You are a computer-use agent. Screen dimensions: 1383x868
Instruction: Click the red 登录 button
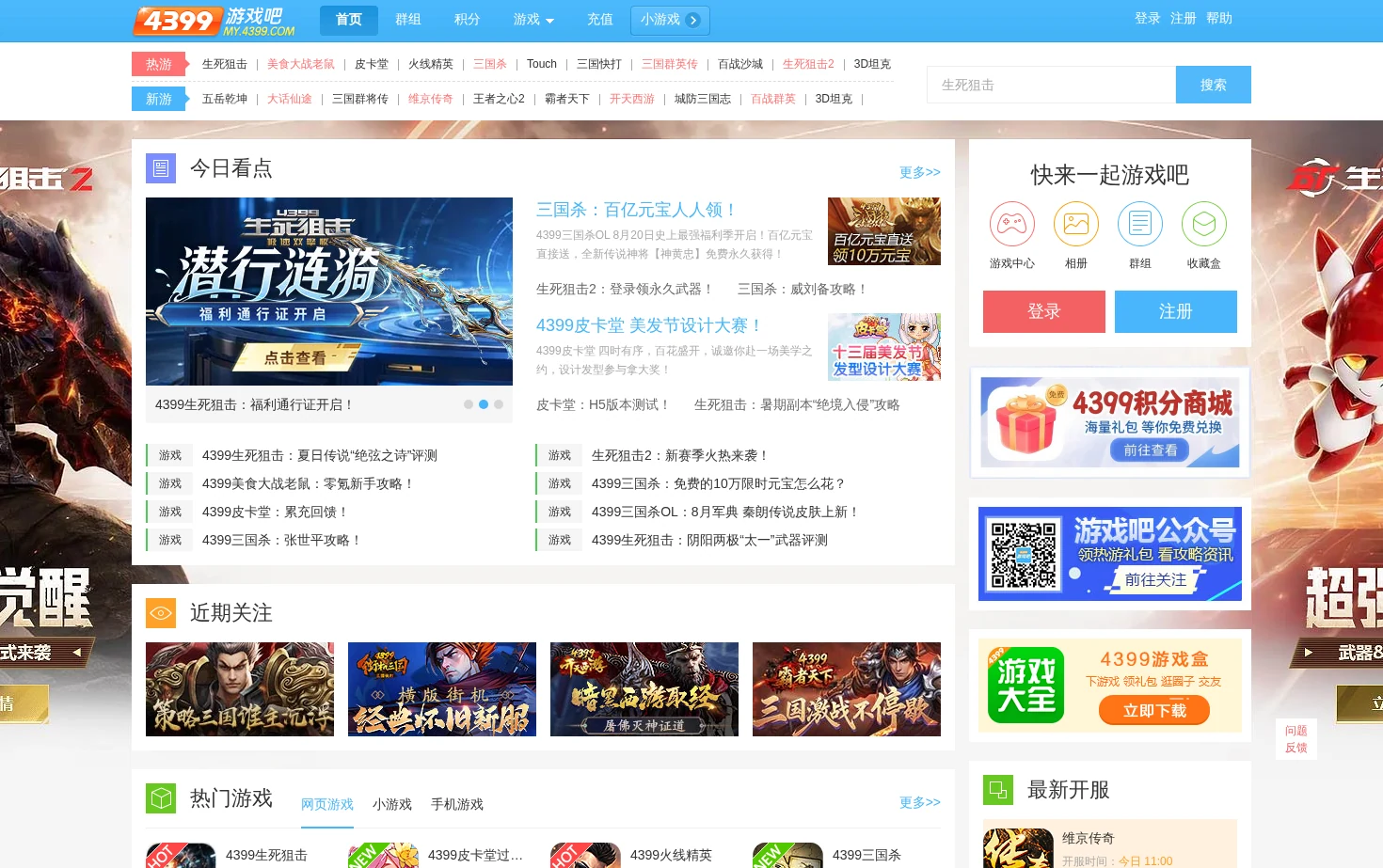[x=1044, y=311]
